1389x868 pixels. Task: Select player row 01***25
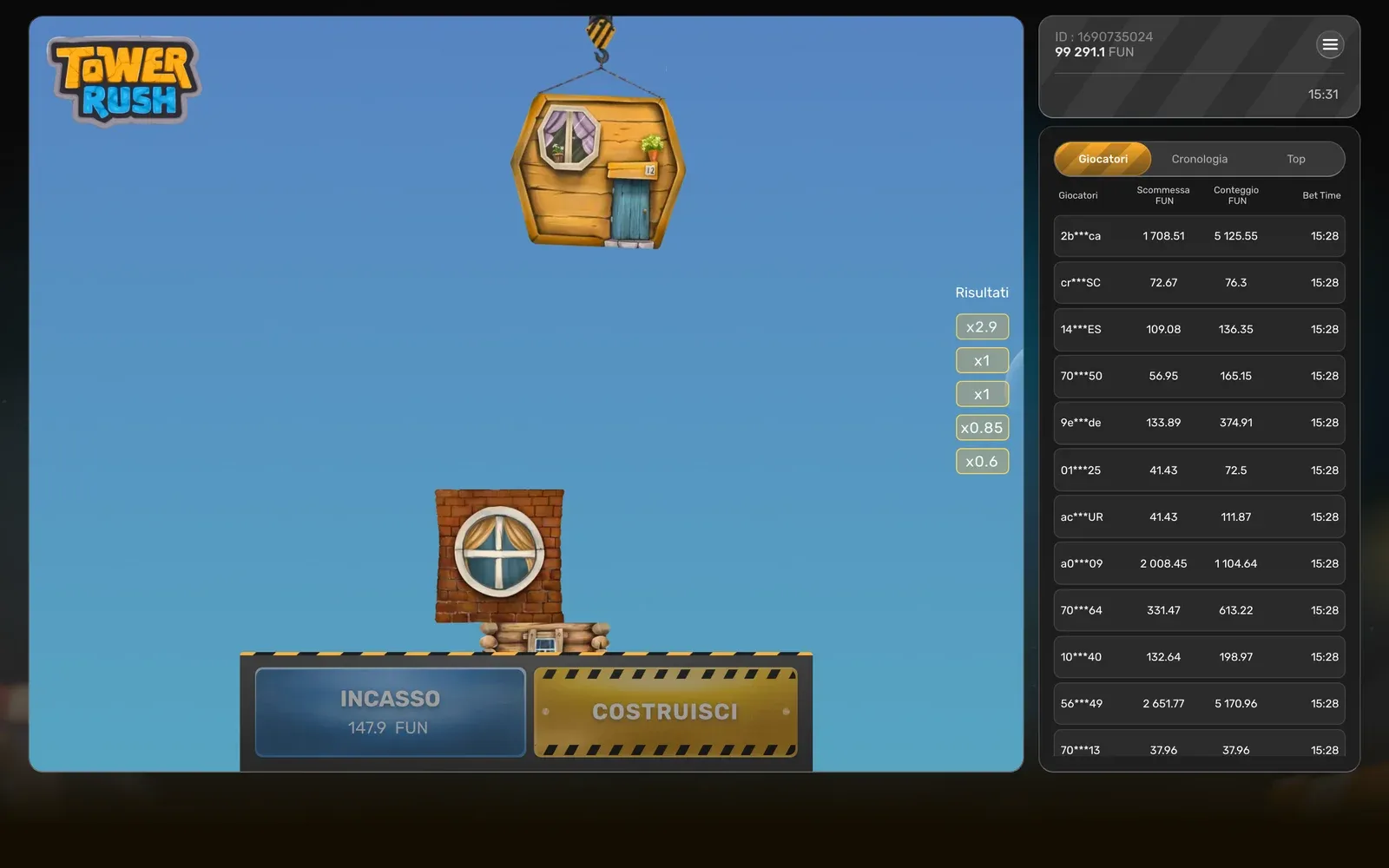(x=1199, y=470)
